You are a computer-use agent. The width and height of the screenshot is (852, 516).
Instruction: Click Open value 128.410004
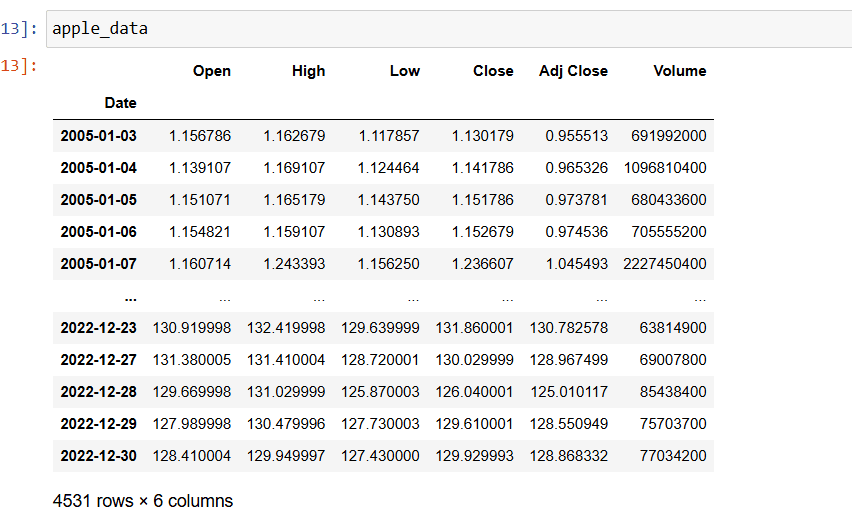click(x=192, y=456)
